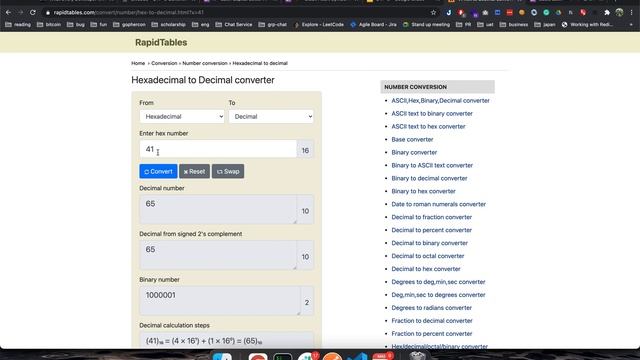Open Date to roman numerals converter link
The width and height of the screenshot is (640, 360).
coord(438,204)
